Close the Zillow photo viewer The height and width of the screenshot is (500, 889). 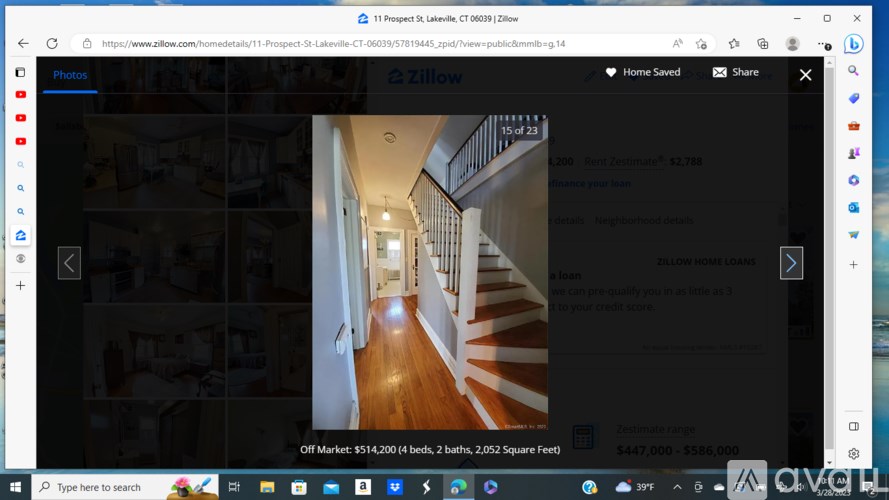pos(805,75)
